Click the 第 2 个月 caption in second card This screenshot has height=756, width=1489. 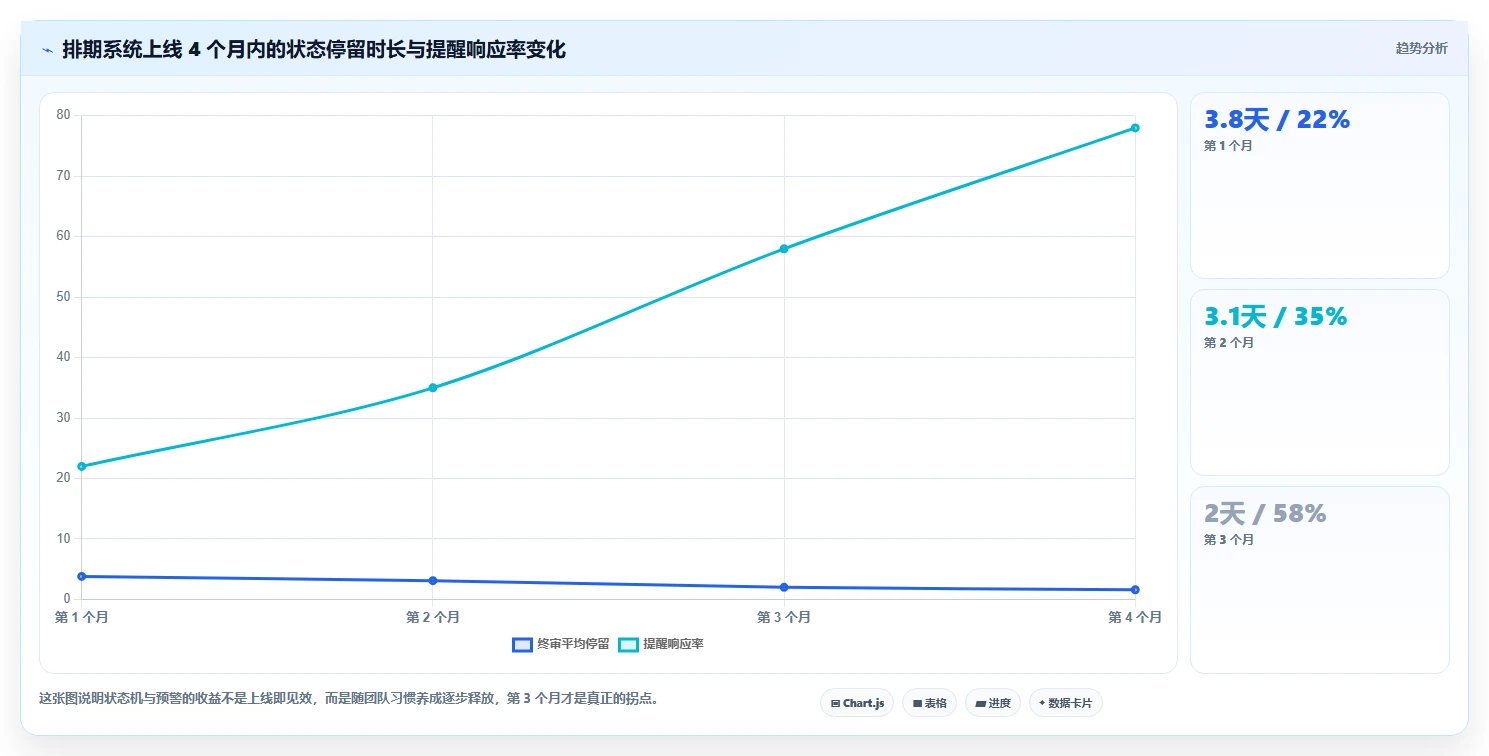click(x=1228, y=342)
